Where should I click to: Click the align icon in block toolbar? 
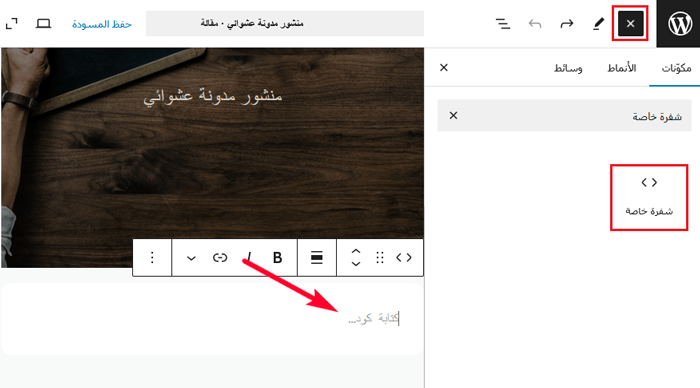point(317,258)
